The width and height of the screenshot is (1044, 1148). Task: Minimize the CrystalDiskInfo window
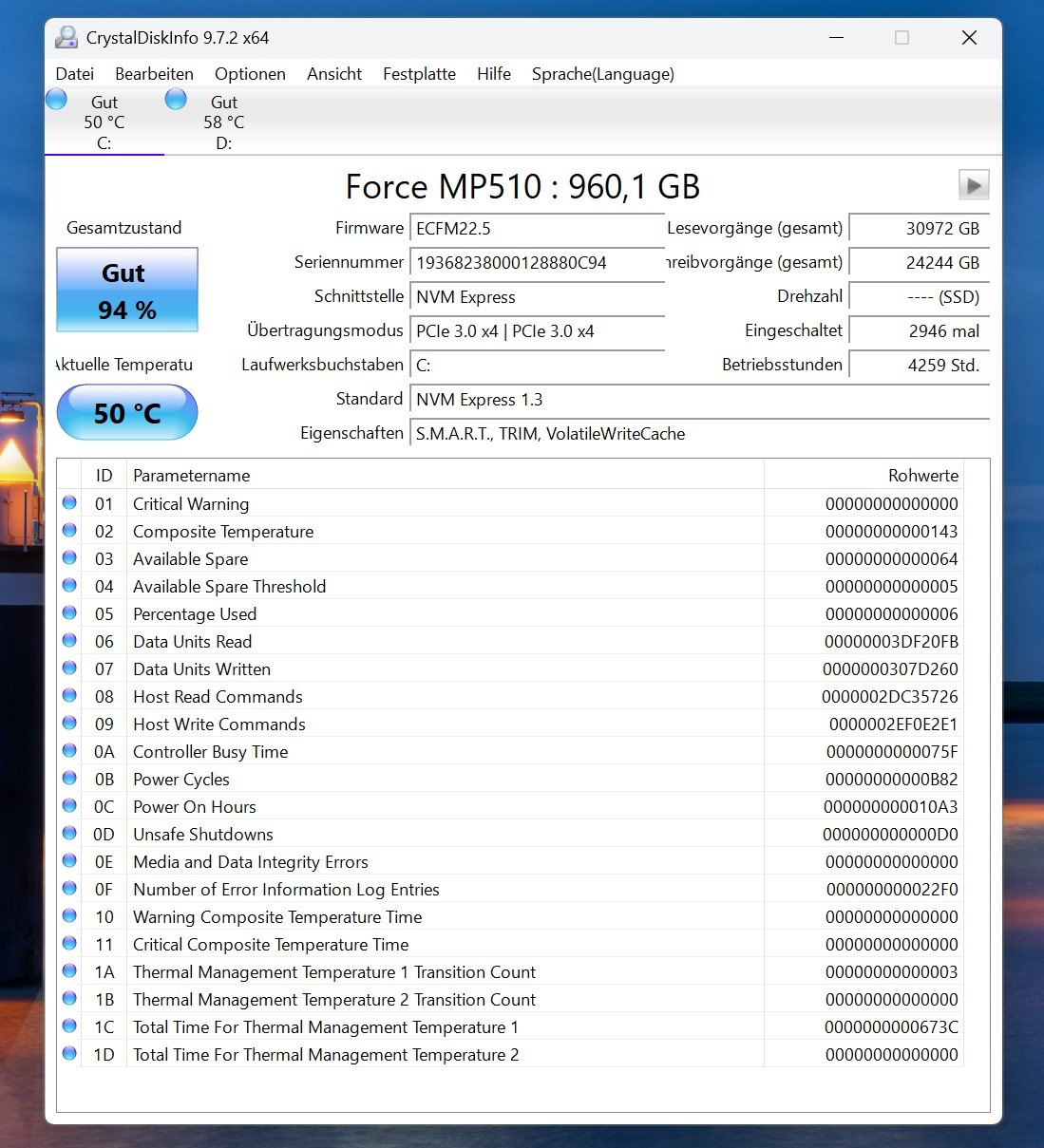click(x=836, y=38)
